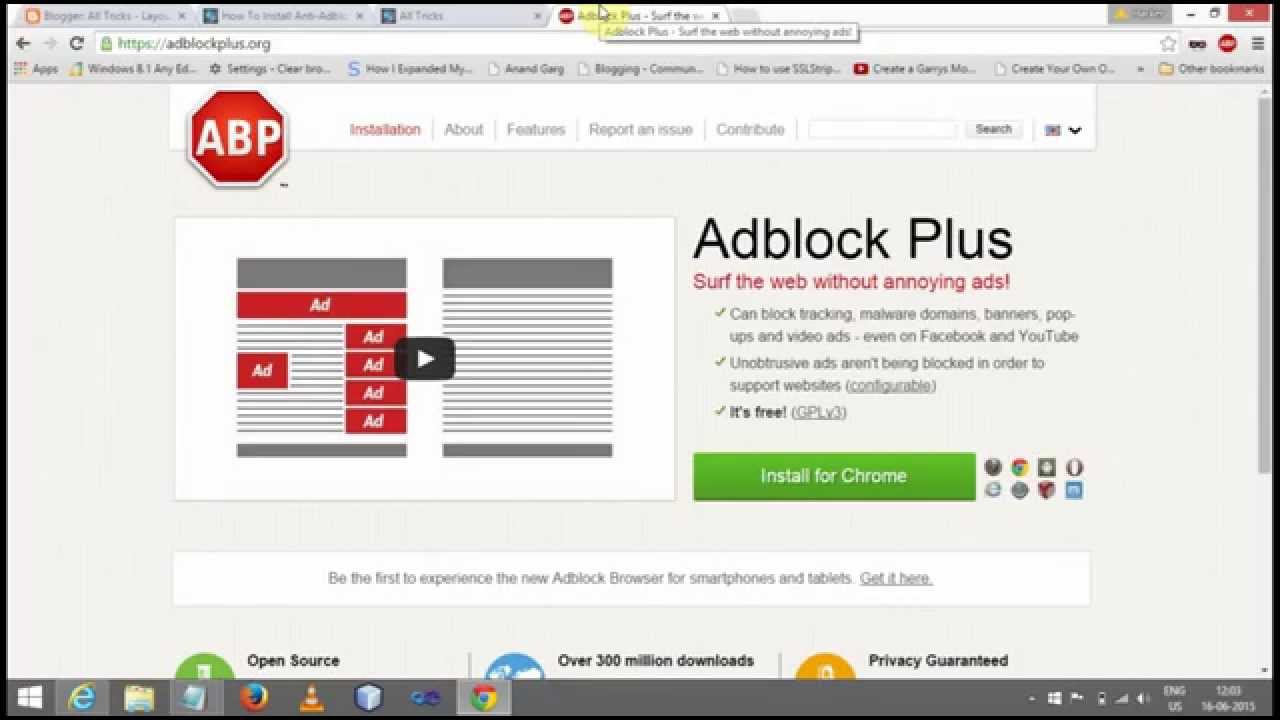The width and height of the screenshot is (1280, 720).
Task: Open the Features menu item
Action: (536, 129)
